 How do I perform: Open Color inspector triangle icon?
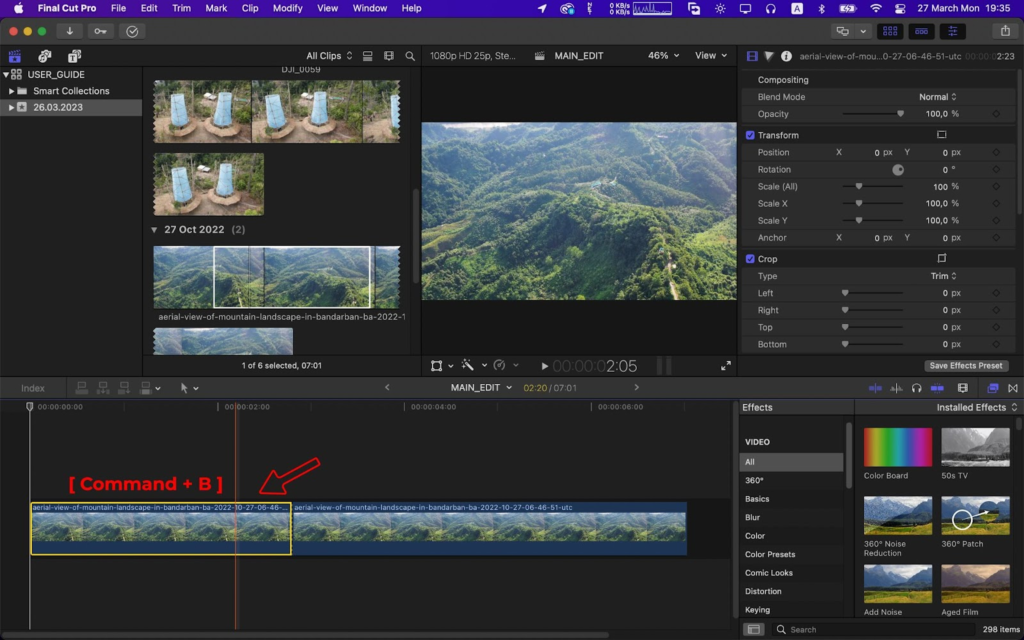click(769, 56)
